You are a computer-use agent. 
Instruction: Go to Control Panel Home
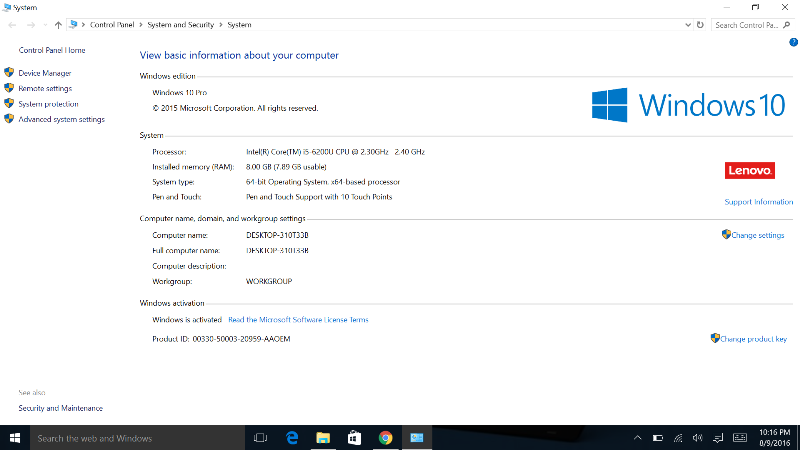(52, 50)
